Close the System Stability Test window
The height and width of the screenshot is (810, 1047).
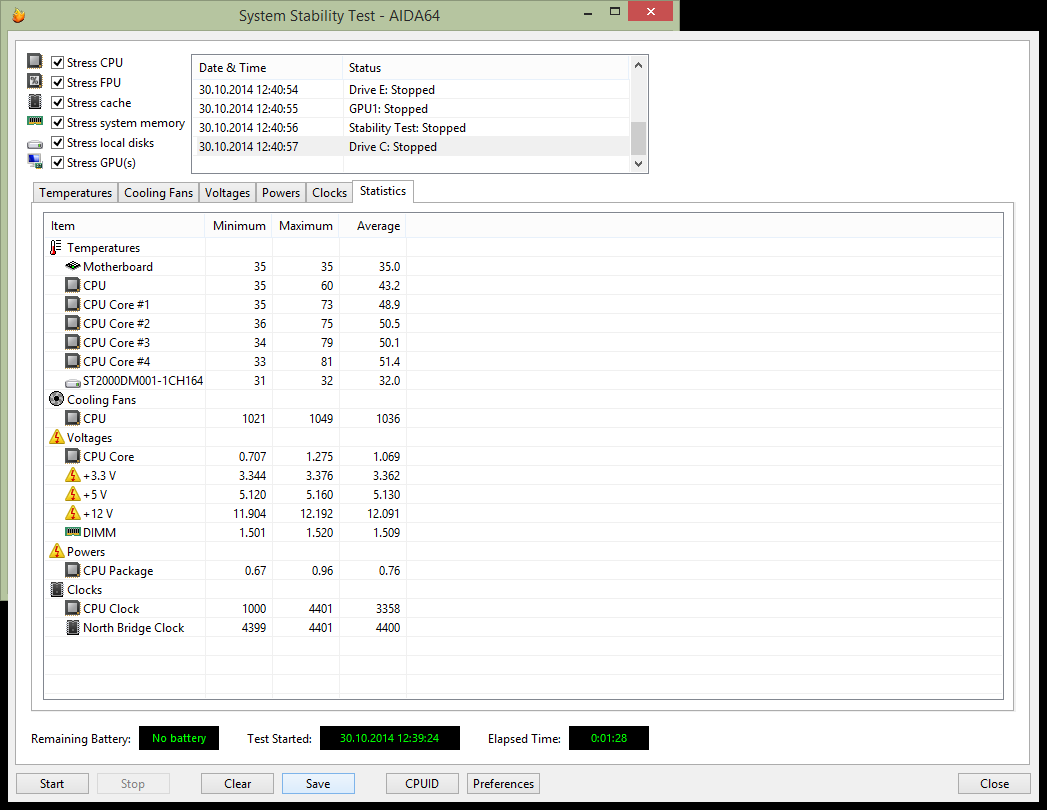[x=994, y=783]
